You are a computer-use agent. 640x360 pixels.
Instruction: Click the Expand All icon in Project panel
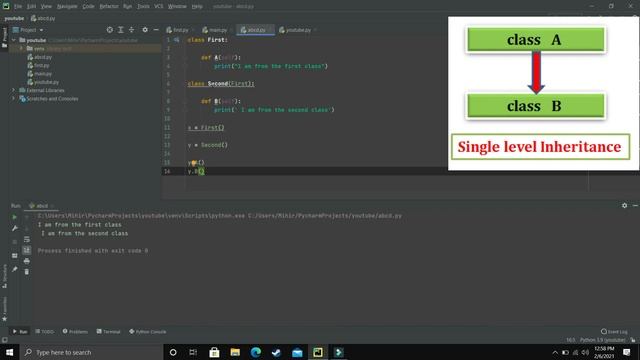click(x=121, y=30)
